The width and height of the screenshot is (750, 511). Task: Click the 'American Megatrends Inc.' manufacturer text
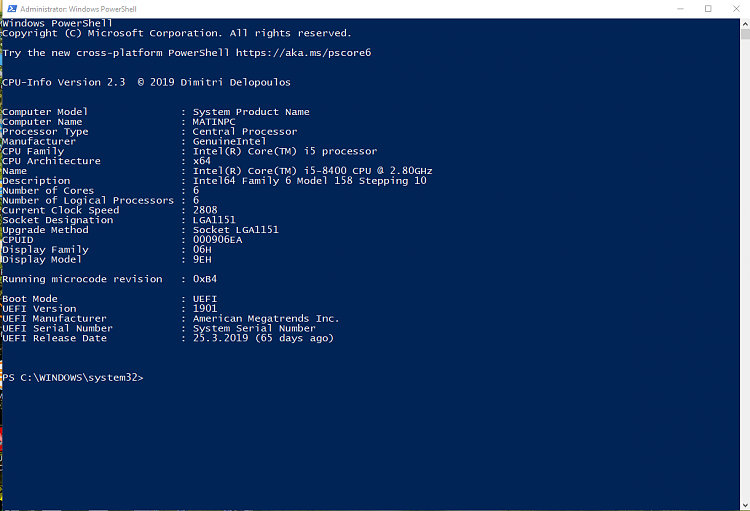tap(265, 318)
